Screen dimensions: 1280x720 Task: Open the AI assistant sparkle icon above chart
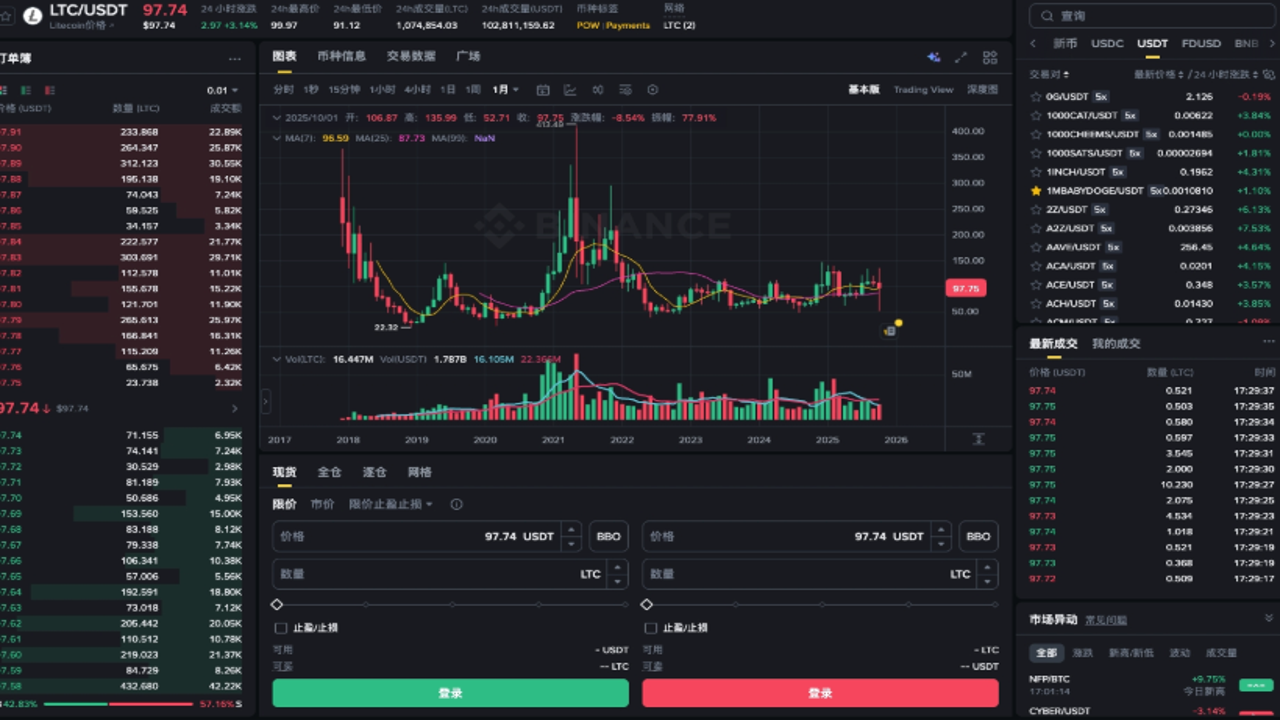click(933, 57)
